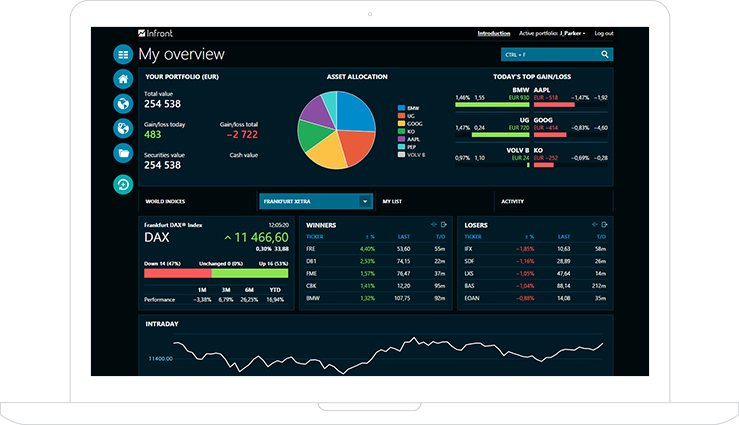This screenshot has width=739, height=425.
Task: Click the VOLV B white legend swatch
Action: 401,155
